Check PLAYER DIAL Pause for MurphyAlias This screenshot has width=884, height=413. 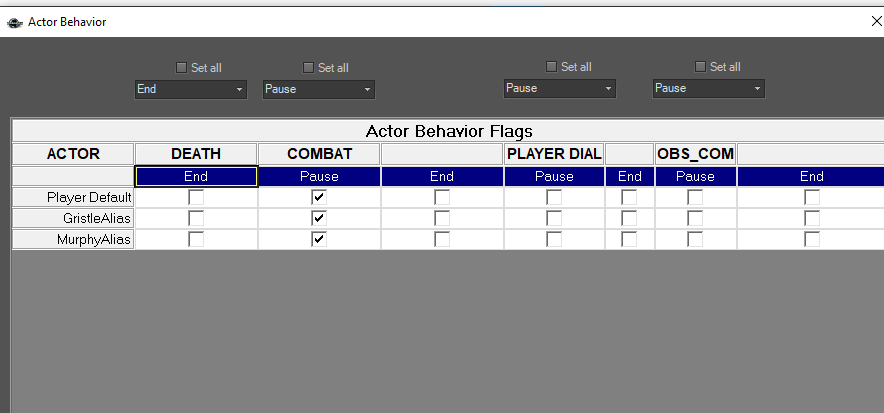(554, 239)
